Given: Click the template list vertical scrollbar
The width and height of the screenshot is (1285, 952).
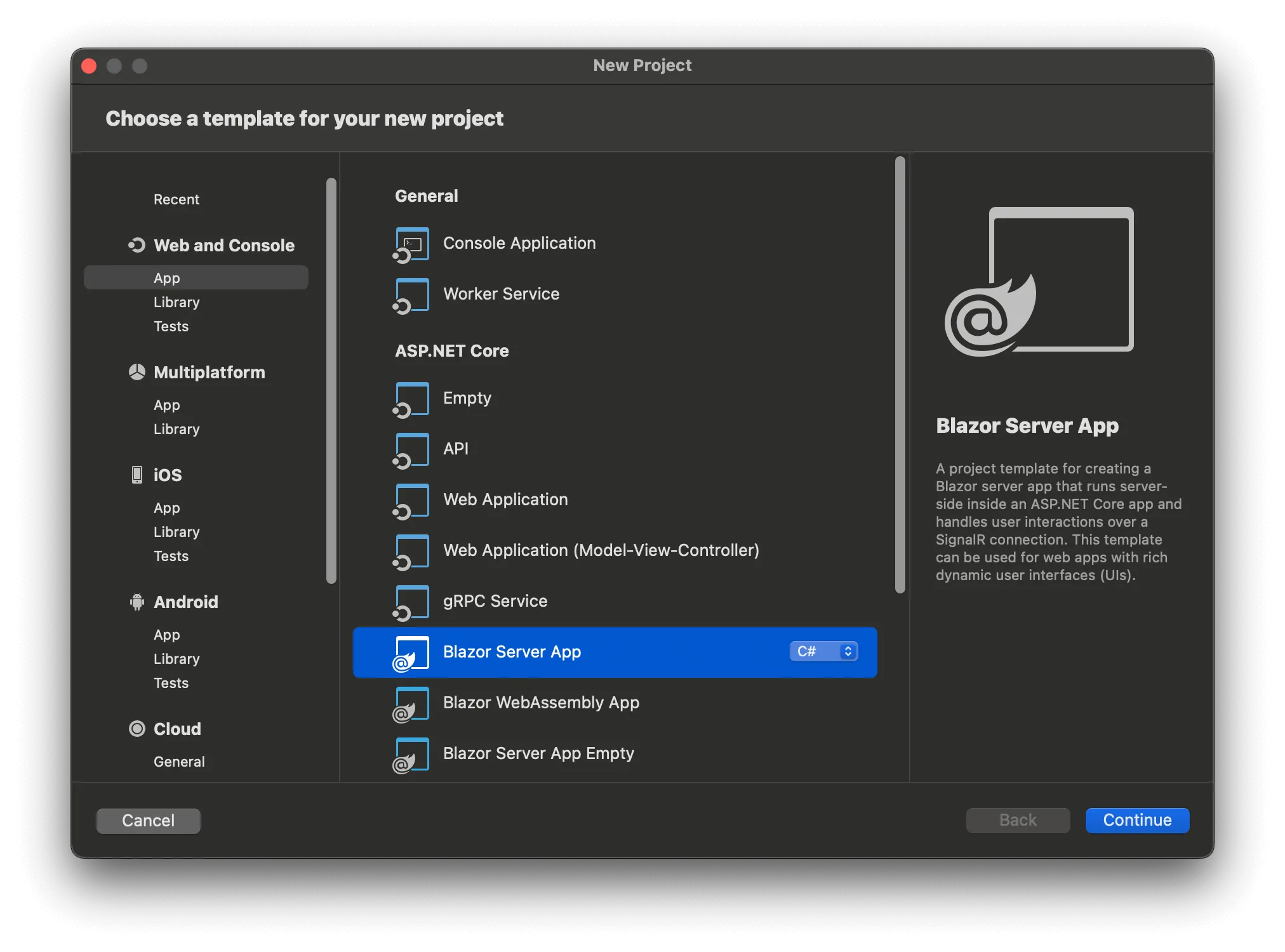Looking at the screenshot, I should coord(900,374).
